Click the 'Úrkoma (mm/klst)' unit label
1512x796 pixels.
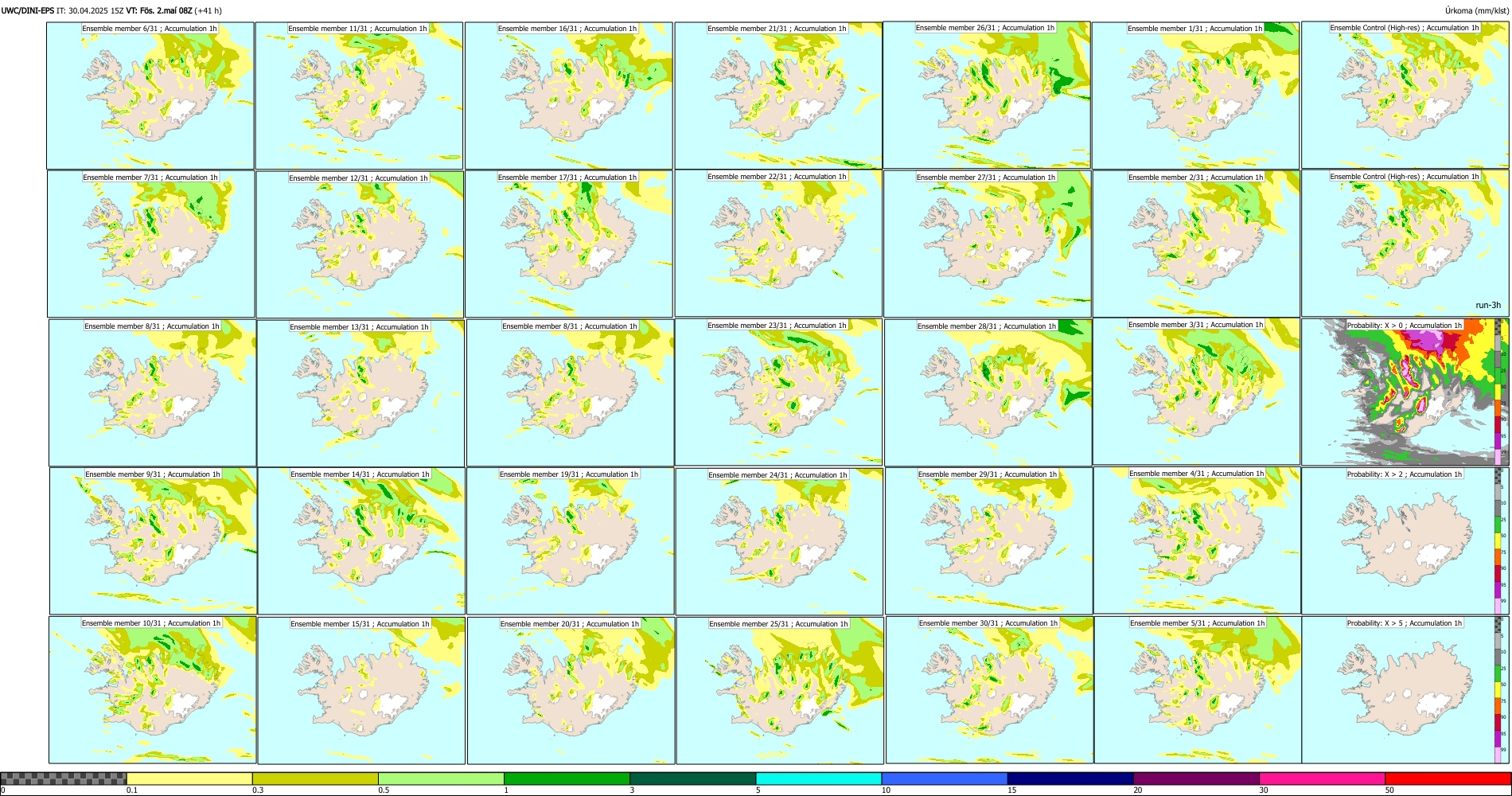(1476, 10)
